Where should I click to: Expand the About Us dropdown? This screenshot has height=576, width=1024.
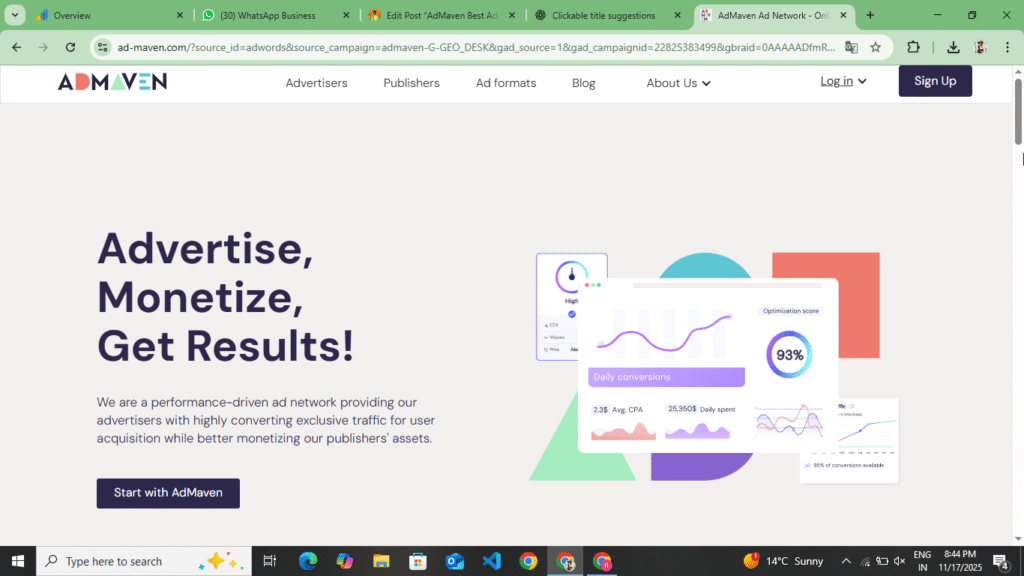click(x=677, y=83)
